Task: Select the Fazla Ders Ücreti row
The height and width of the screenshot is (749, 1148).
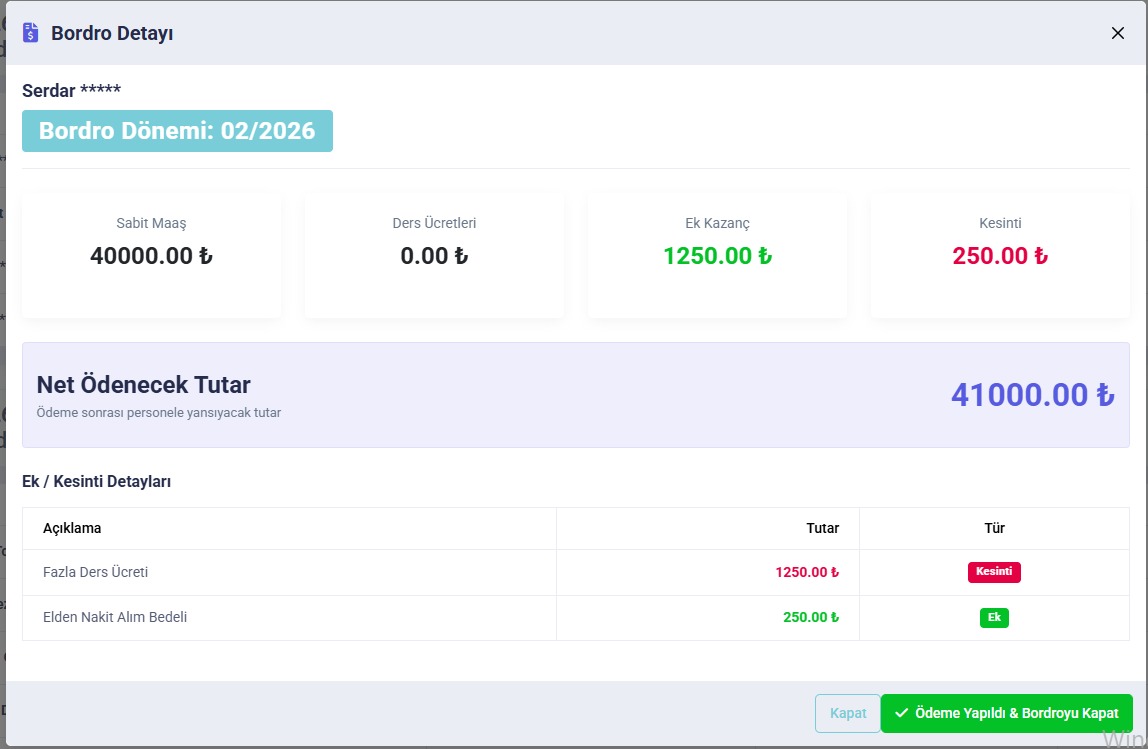Action: [96, 572]
